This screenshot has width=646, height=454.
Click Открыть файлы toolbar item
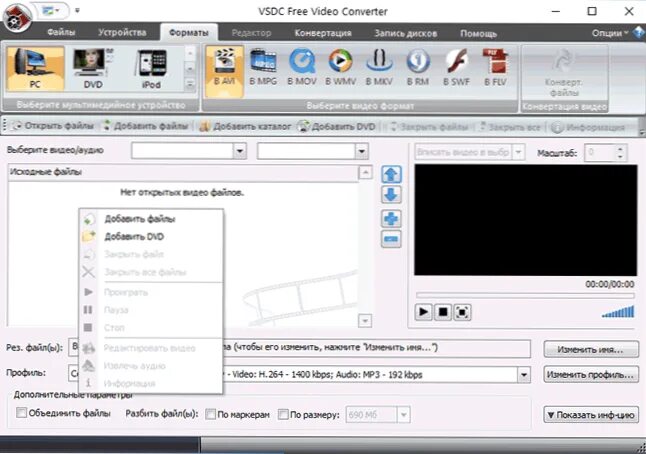click(54, 126)
